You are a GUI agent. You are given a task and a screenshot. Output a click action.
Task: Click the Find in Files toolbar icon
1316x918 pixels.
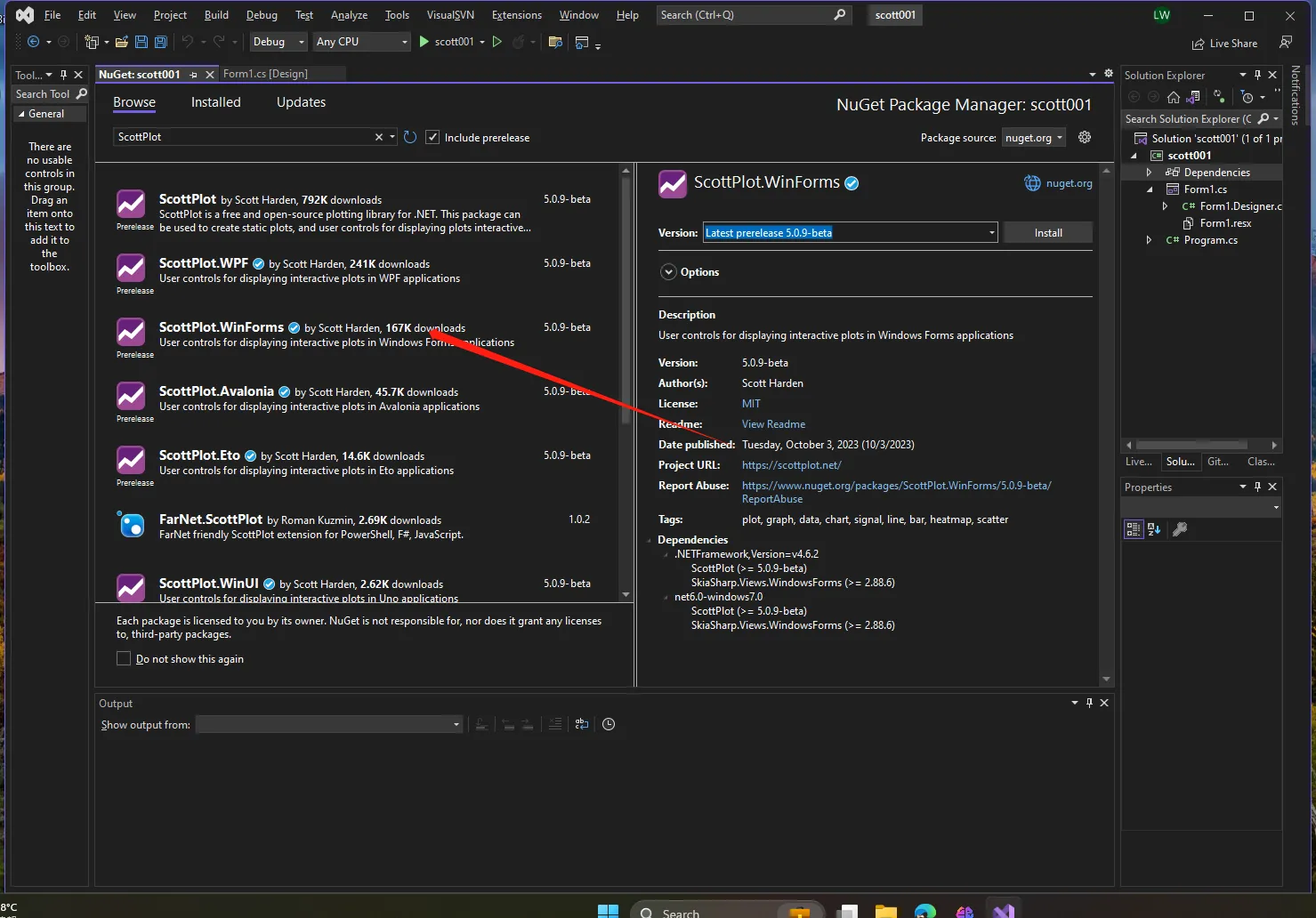555,42
